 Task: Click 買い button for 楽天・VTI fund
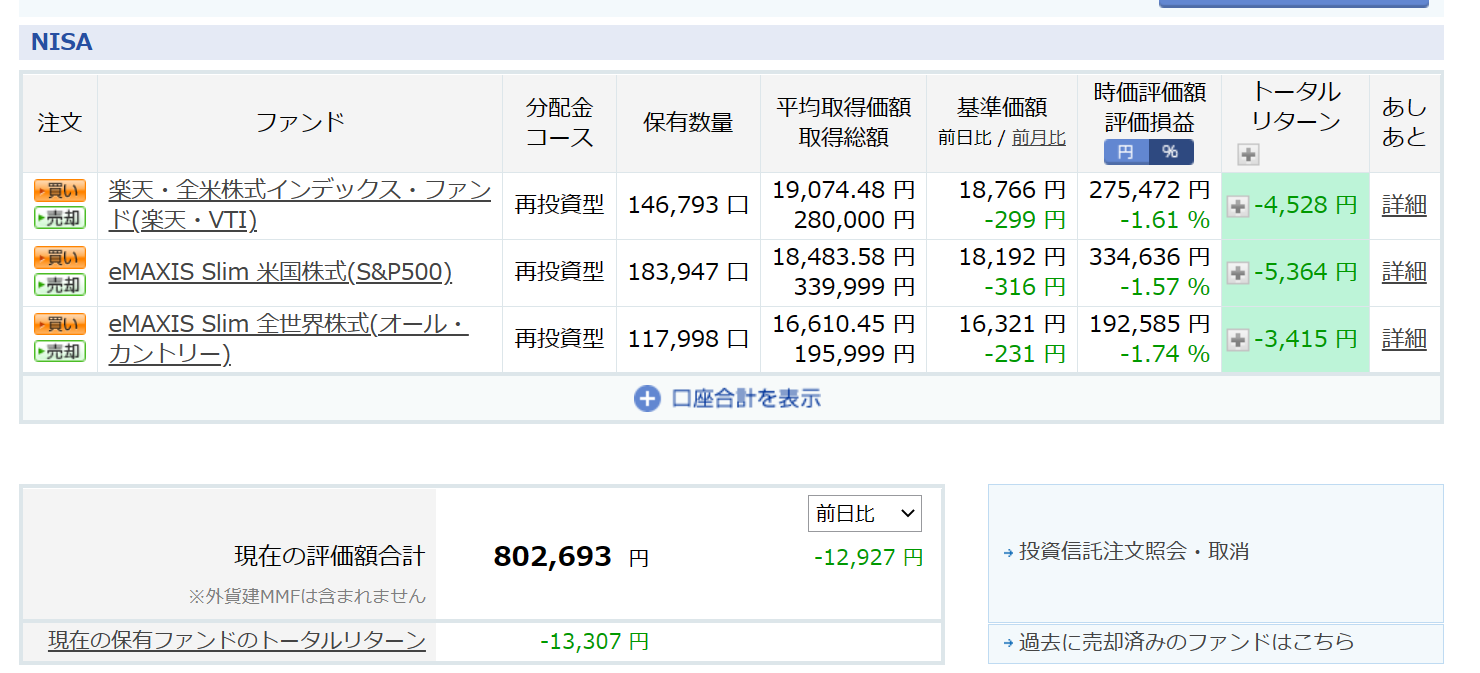60,191
